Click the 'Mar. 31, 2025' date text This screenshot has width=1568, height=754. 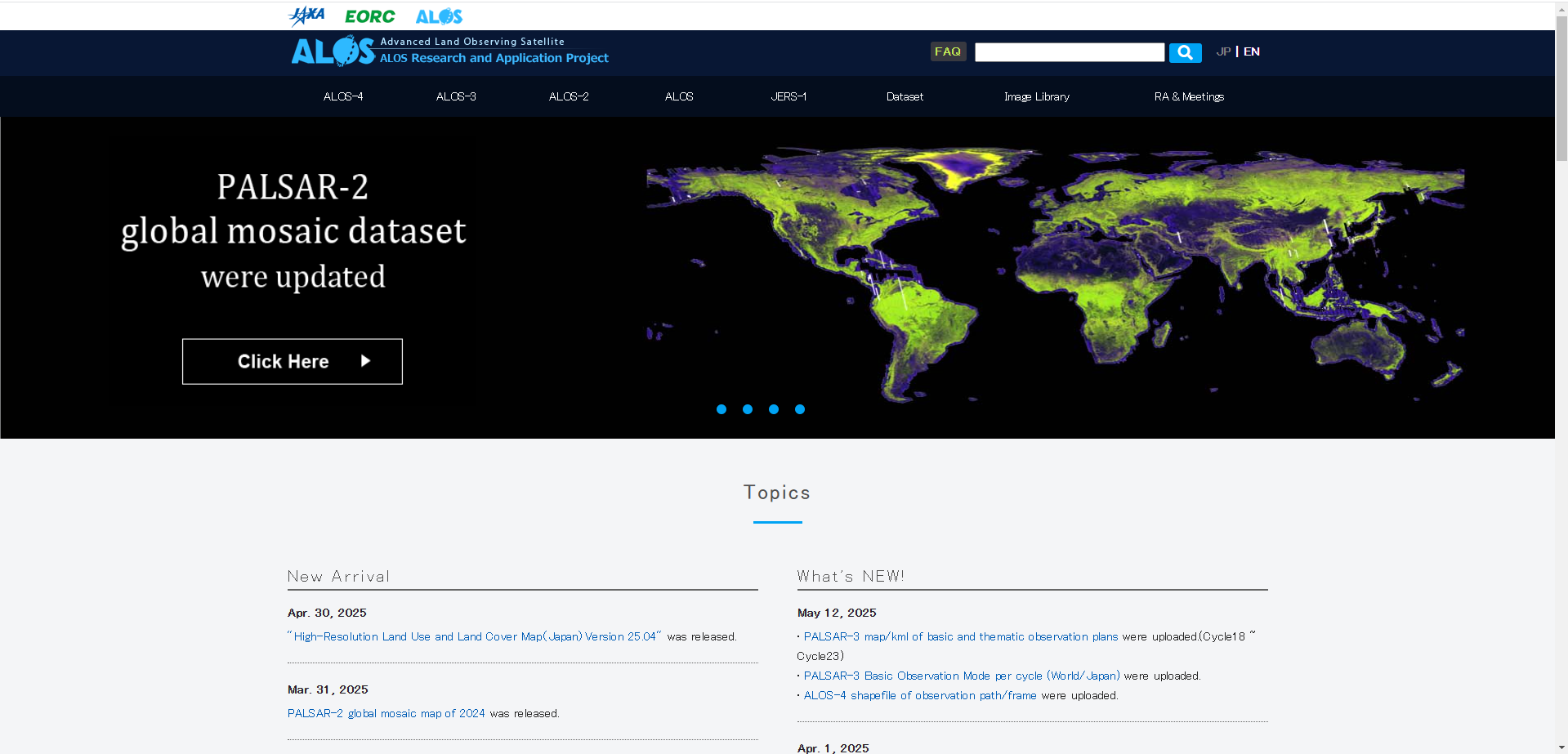click(328, 689)
